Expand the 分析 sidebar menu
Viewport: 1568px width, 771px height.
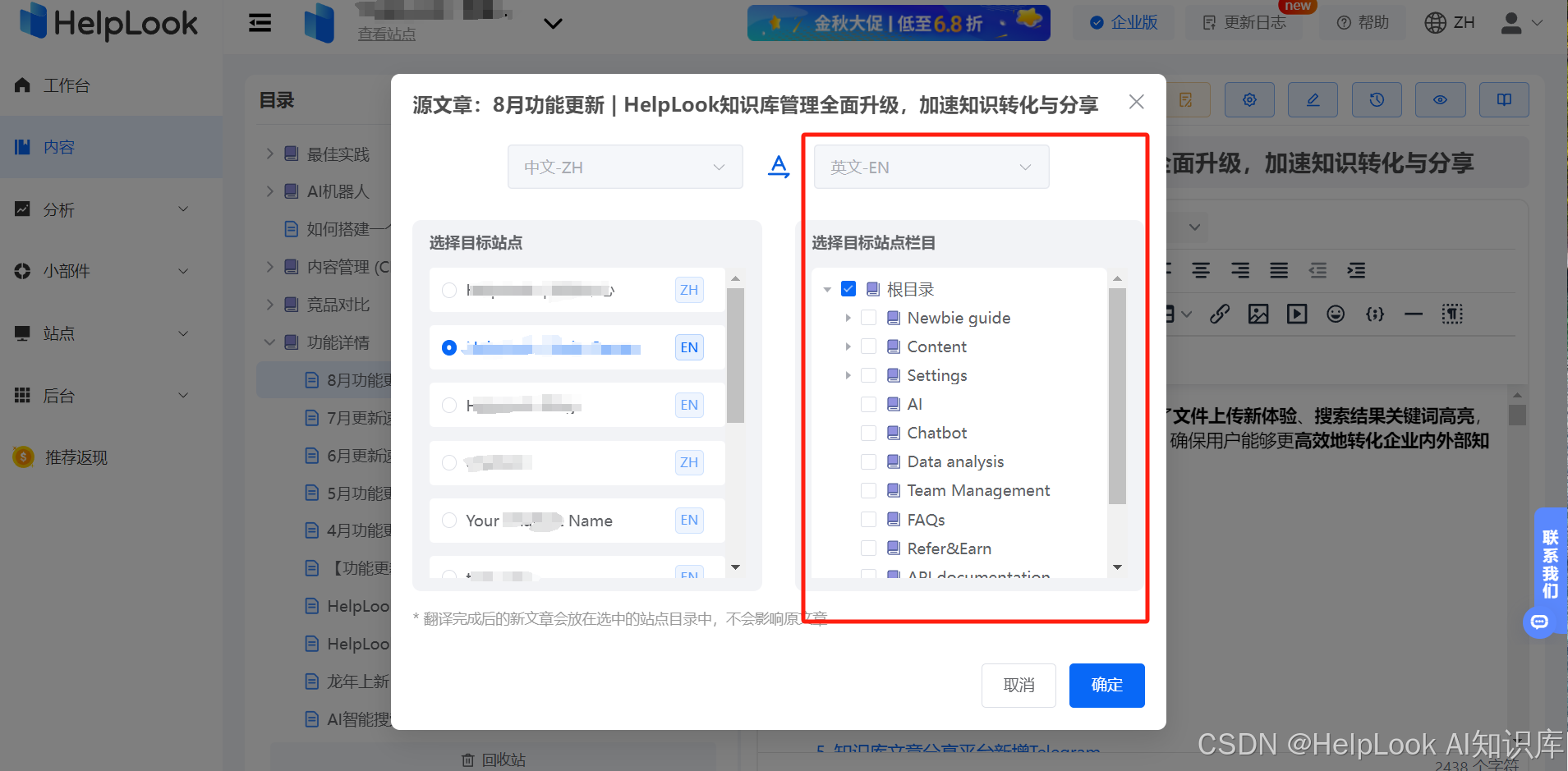point(111,209)
